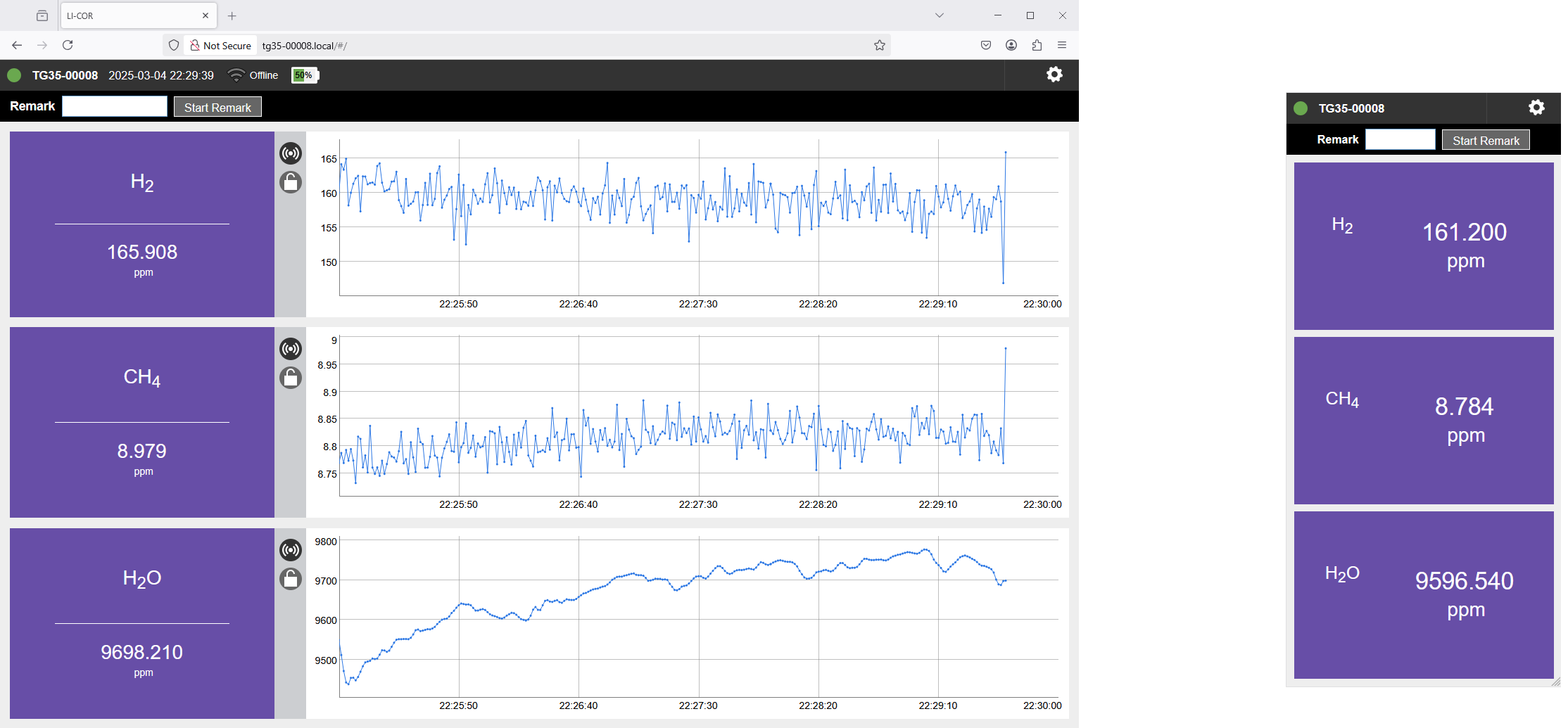1568x728 pixels.
Task: Click the battery 50% indicator
Action: click(305, 75)
